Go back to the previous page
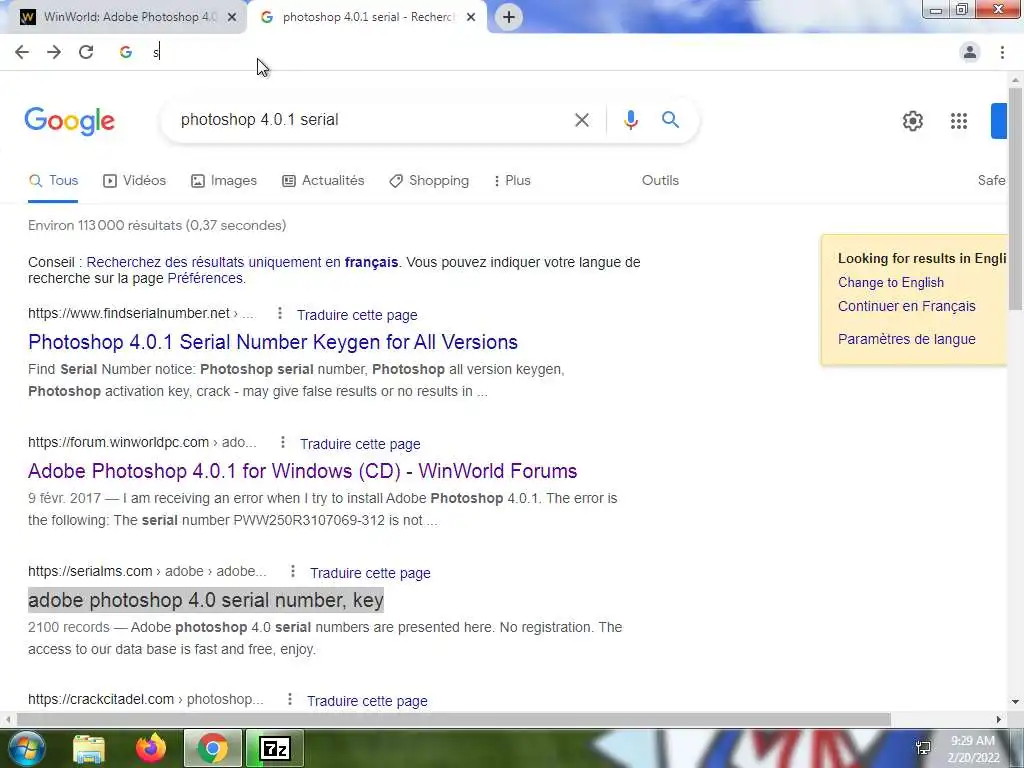Viewport: 1024px width, 768px height. [x=22, y=52]
